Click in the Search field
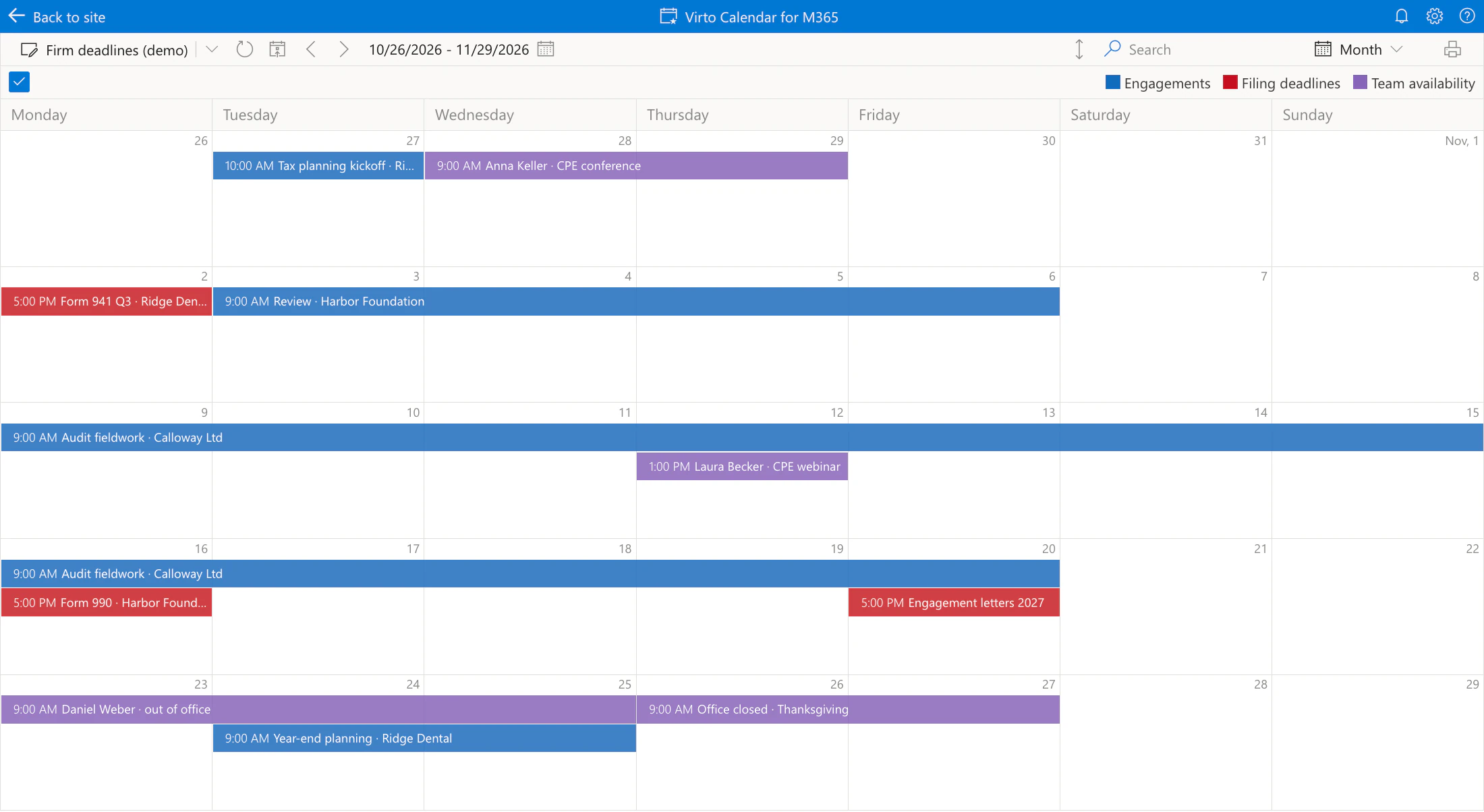This screenshot has width=1484, height=812. coord(1201,49)
